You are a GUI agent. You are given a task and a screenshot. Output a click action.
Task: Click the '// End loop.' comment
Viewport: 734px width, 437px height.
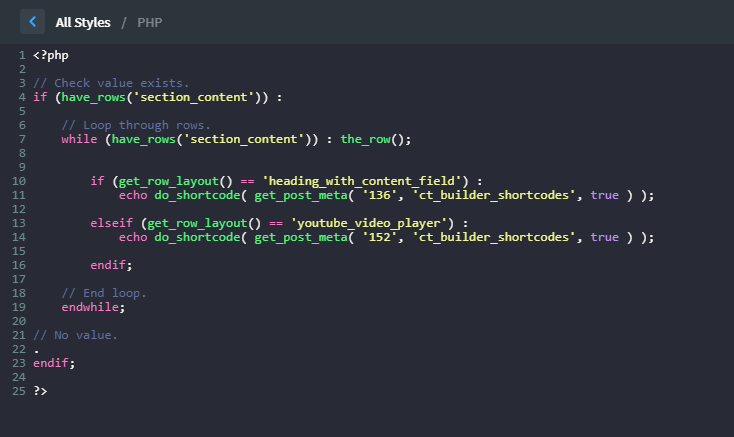pyautogui.click(x=104, y=293)
